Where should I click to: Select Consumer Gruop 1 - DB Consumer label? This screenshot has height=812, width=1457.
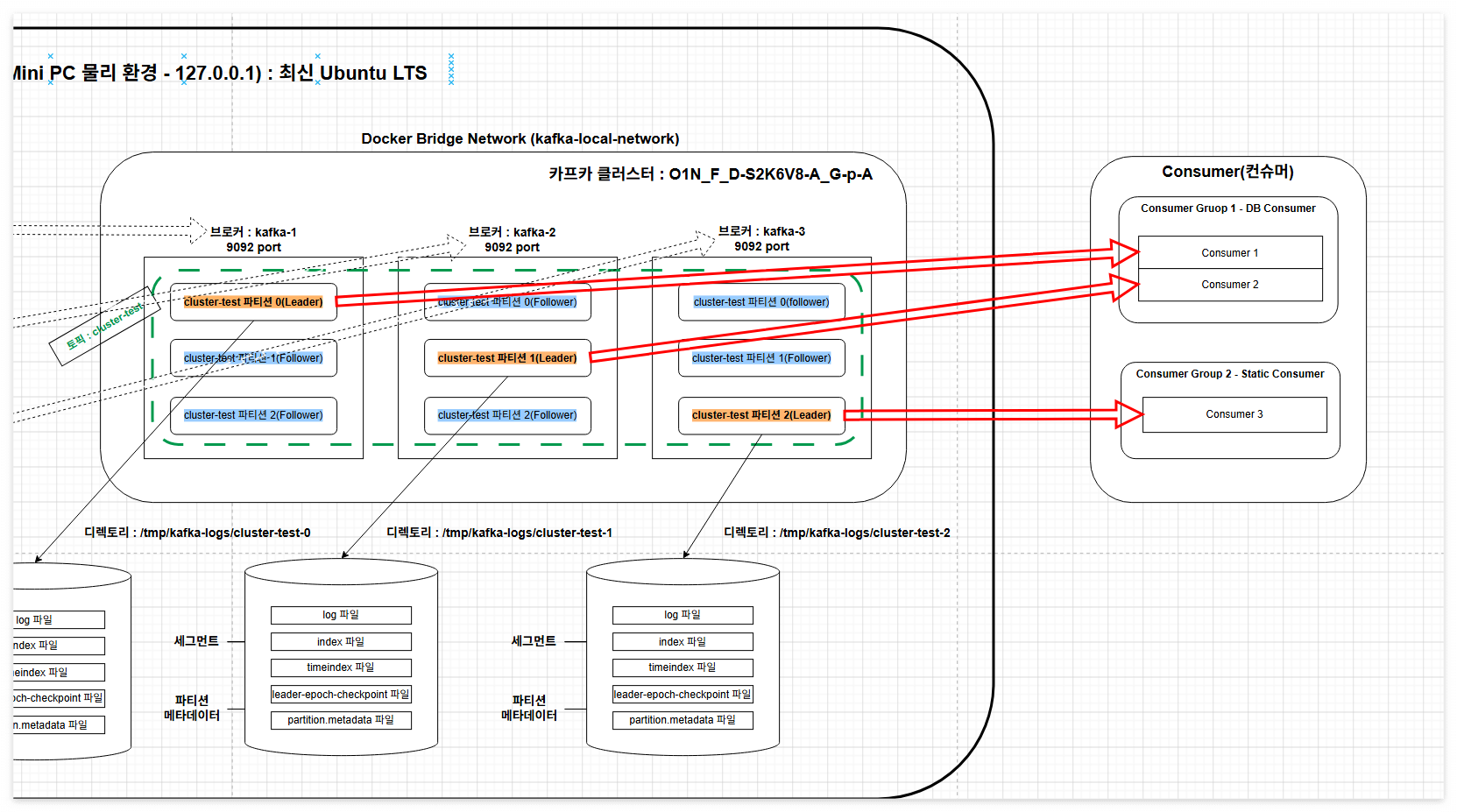[x=1227, y=208]
